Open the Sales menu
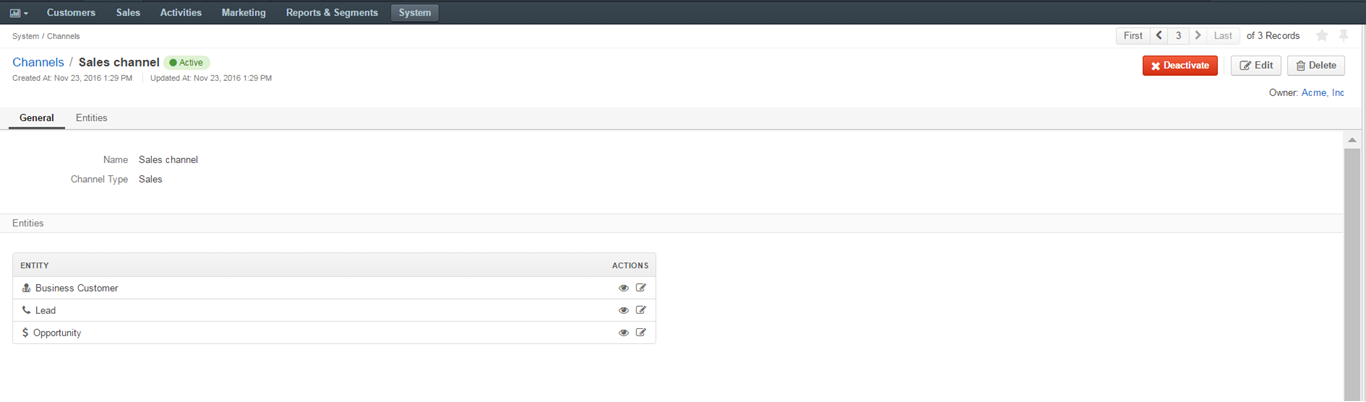Screen dimensions: 1366x402 128,13
